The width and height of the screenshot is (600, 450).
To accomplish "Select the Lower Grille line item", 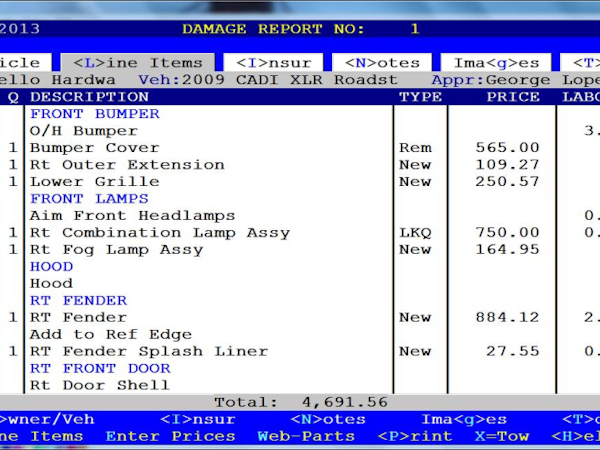I will 95,181.
